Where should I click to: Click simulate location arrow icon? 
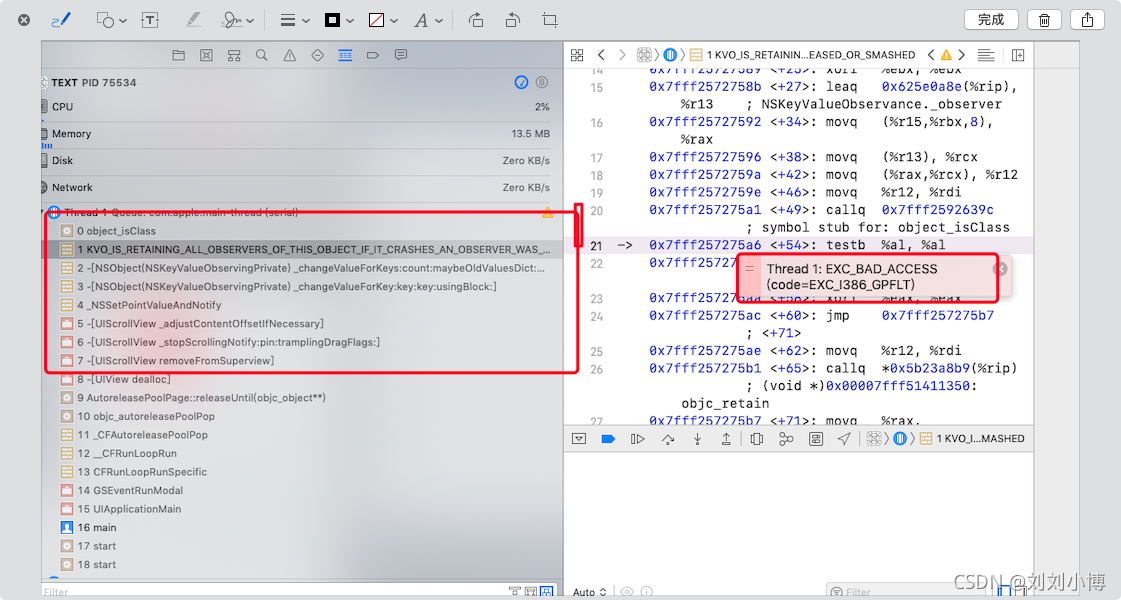click(844, 439)
